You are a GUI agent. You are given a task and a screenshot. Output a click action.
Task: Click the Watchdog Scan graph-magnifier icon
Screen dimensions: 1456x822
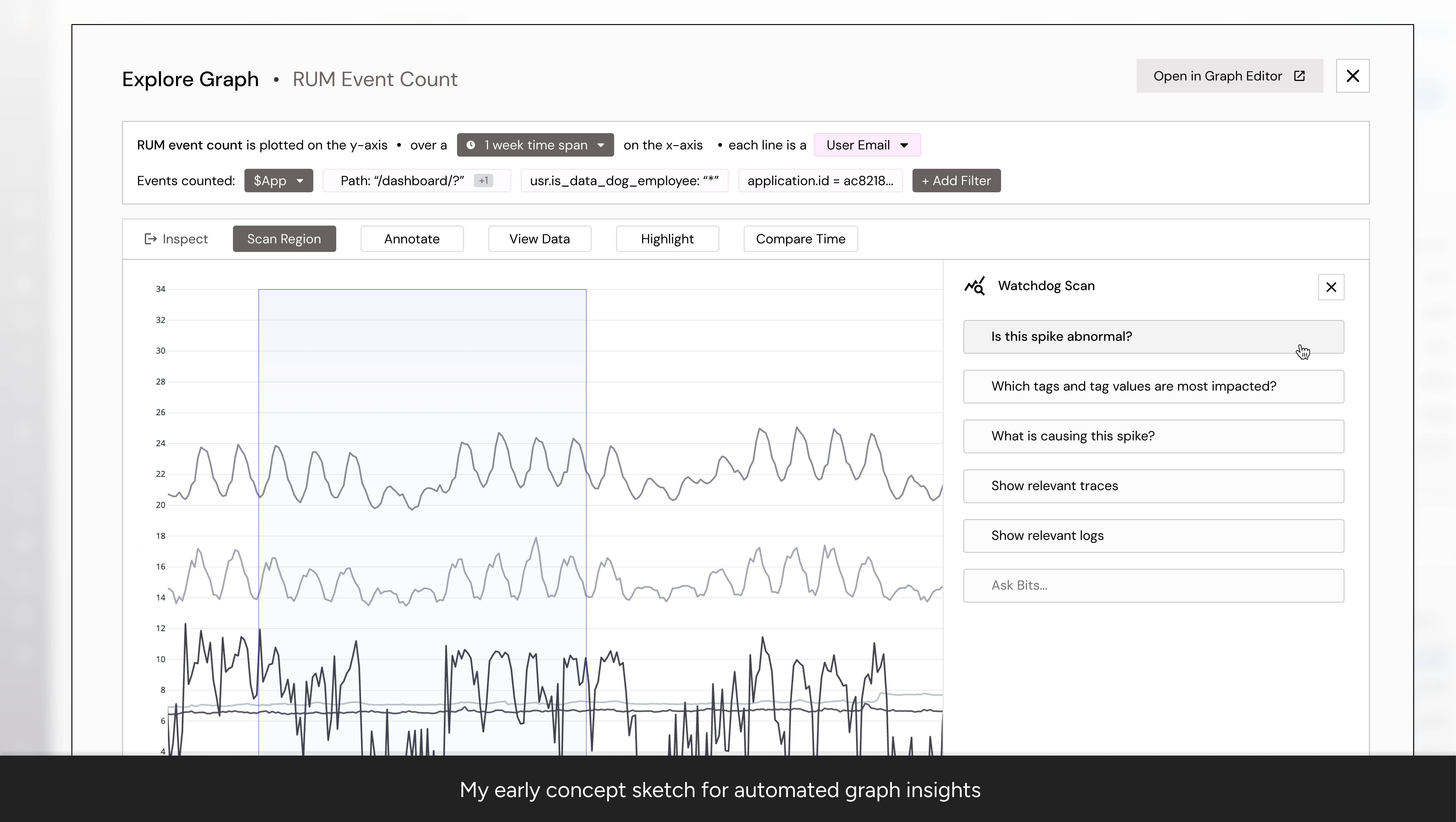pos(974,286)
